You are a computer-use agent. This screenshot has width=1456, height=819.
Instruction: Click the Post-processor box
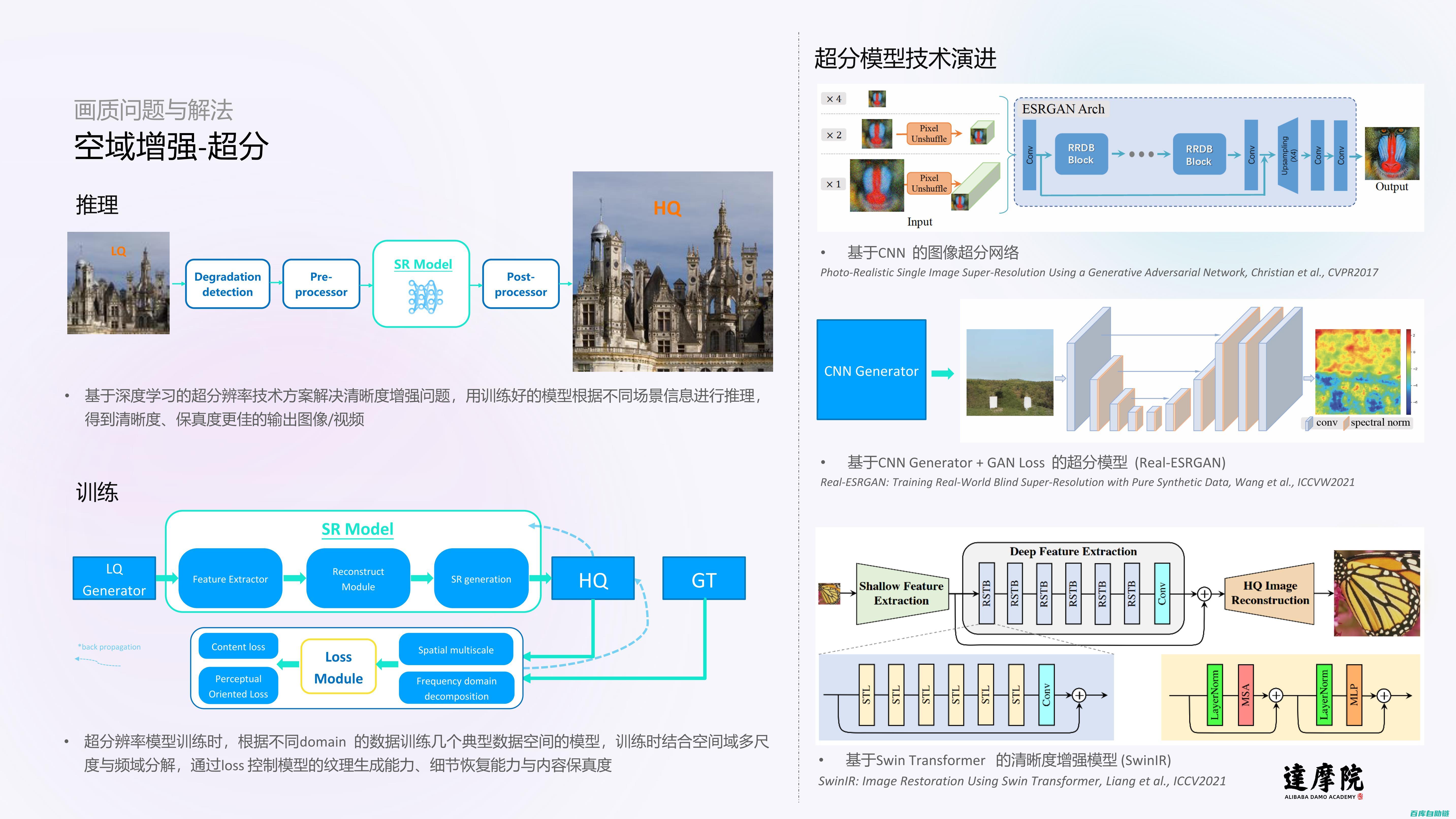pyautogui.click(x=521, y=284)
